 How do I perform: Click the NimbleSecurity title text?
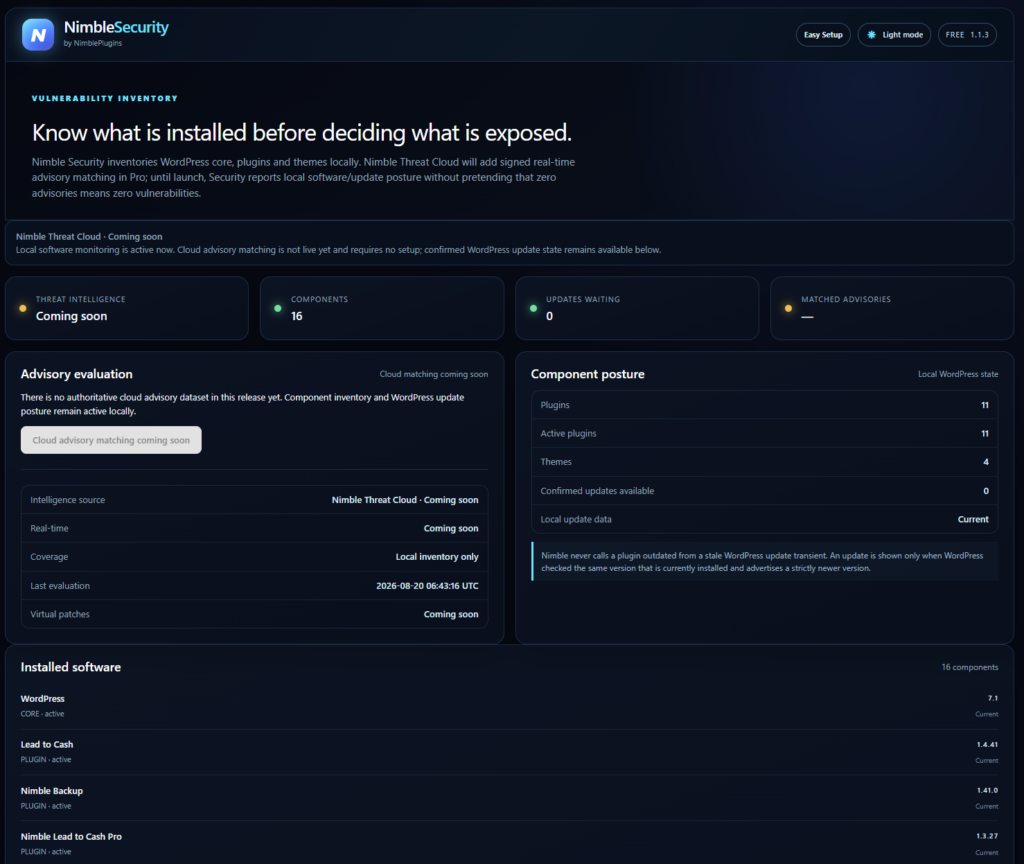pyautogui.click(x=116, y=27)
